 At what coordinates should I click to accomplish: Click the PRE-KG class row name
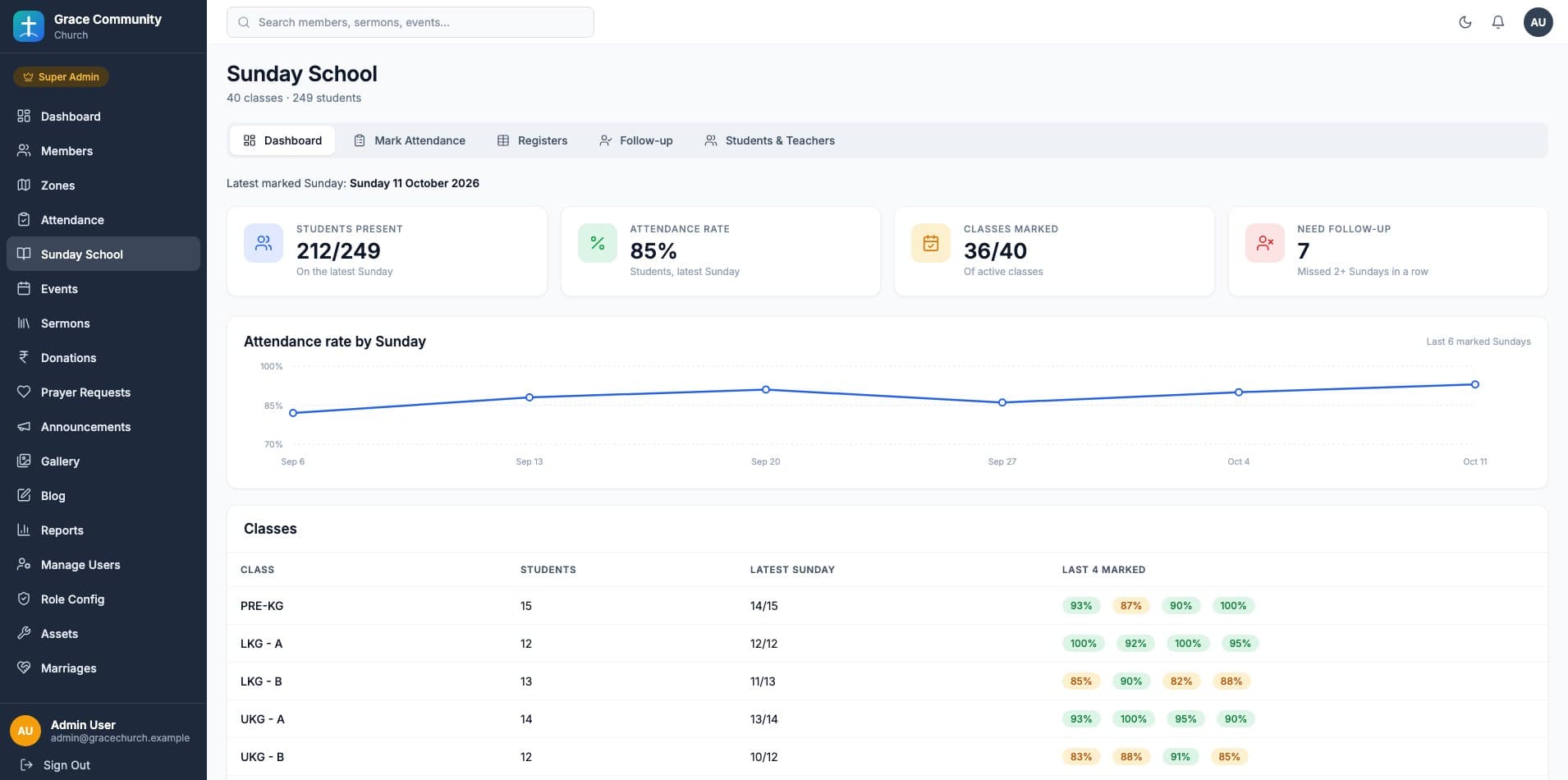(262, 605)
